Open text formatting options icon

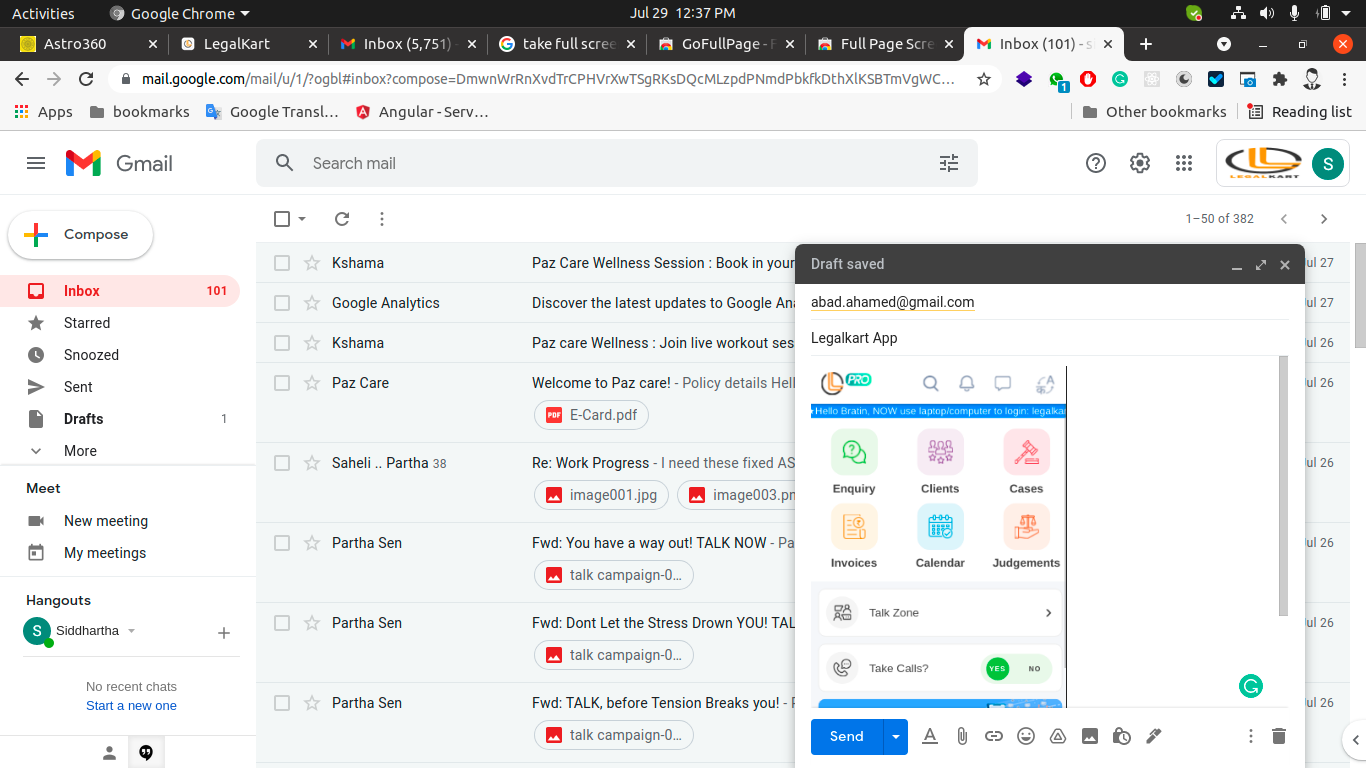click(929, 736)
